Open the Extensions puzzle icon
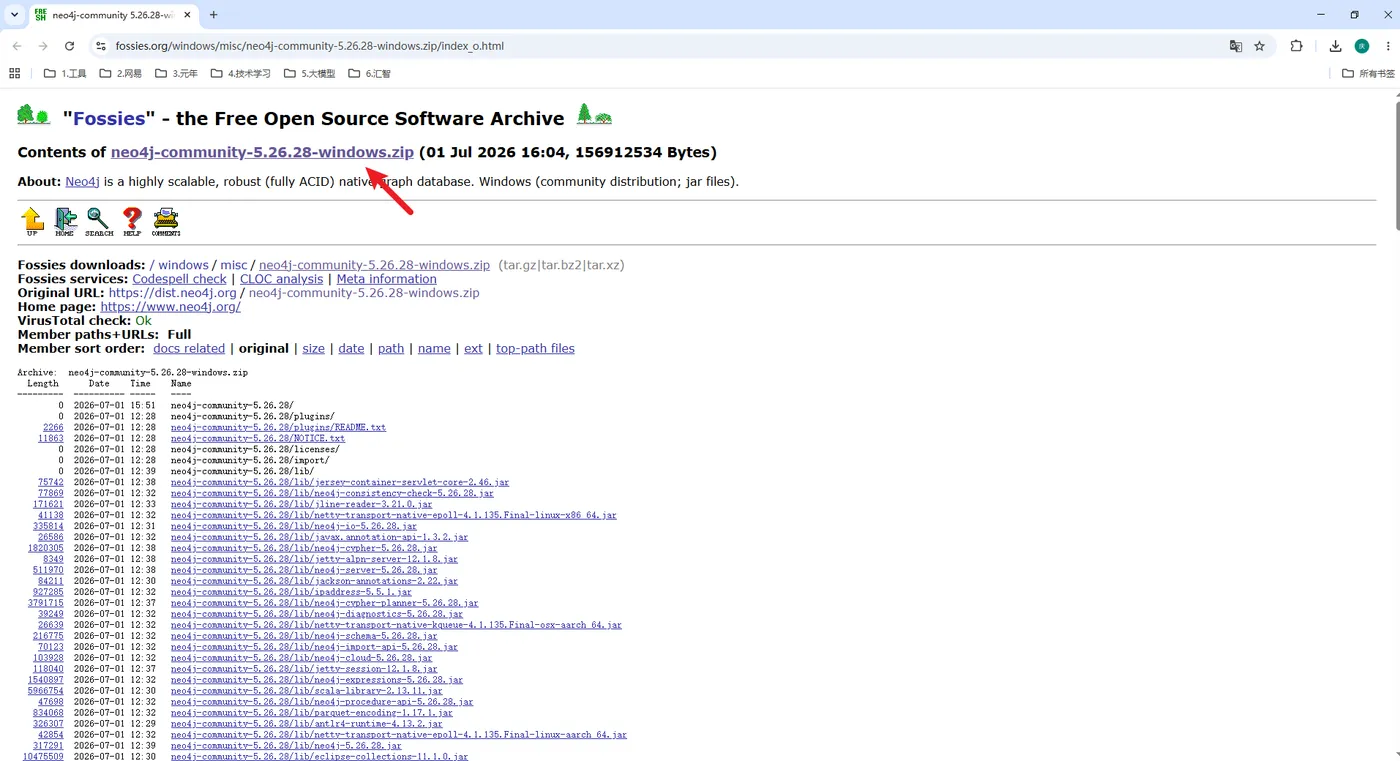 click(1296, 46)
